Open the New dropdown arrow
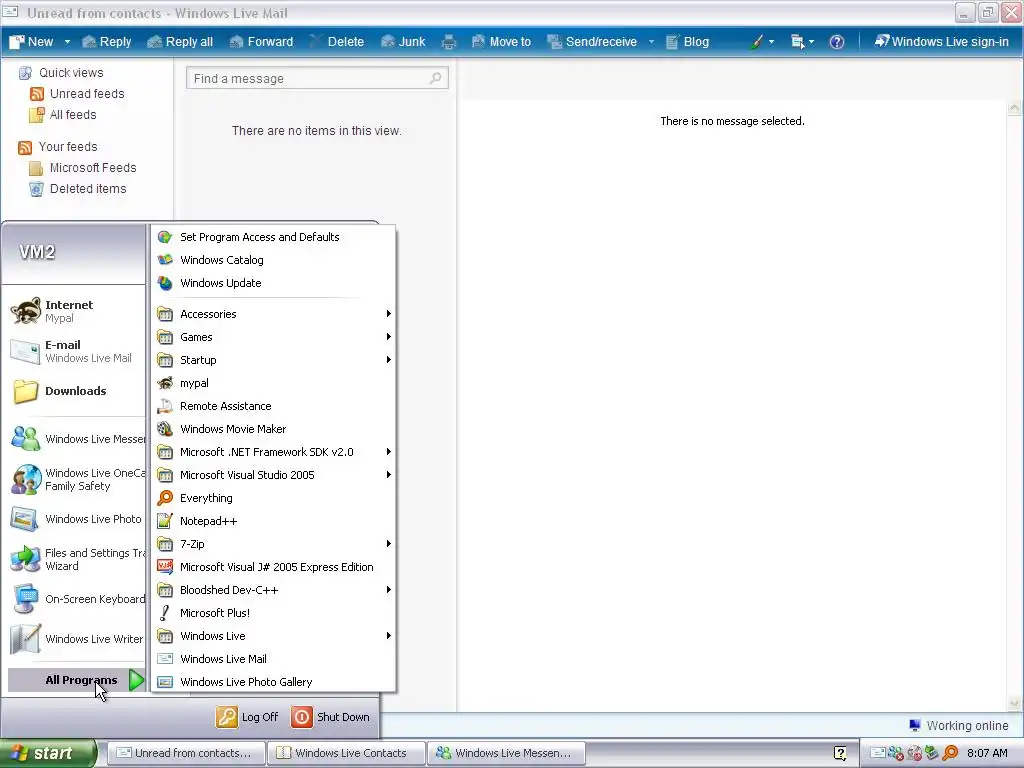This screenshot has width=1024, height=768. 67,42
